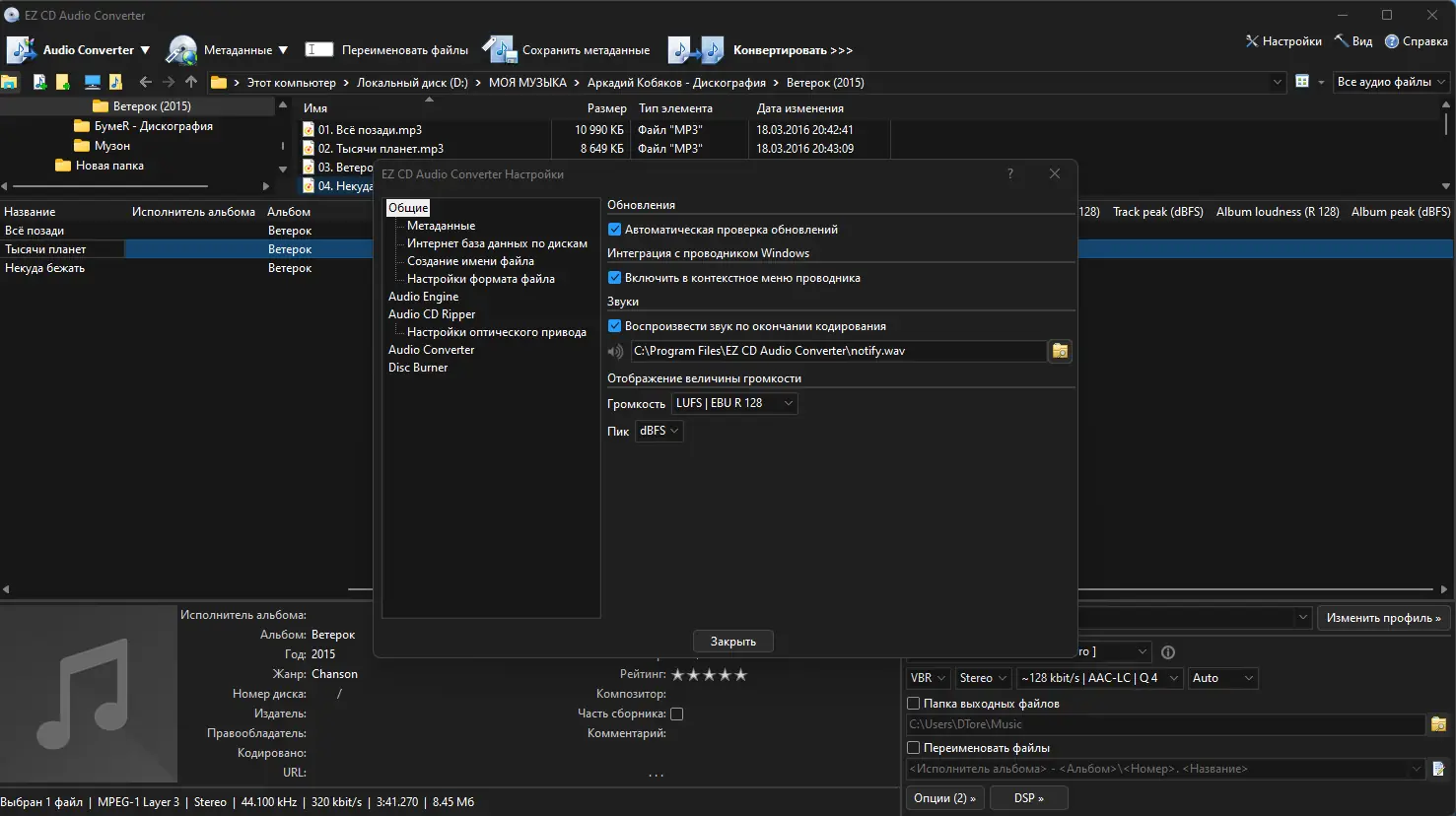Open the Audio Converter mode icon
Screen dimensions: 1456x816
click(x=21, y=49)
